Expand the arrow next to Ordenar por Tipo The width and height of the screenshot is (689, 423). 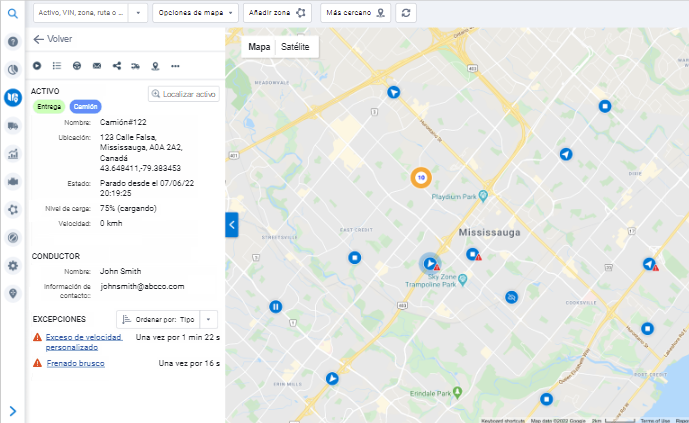[209, 319]
